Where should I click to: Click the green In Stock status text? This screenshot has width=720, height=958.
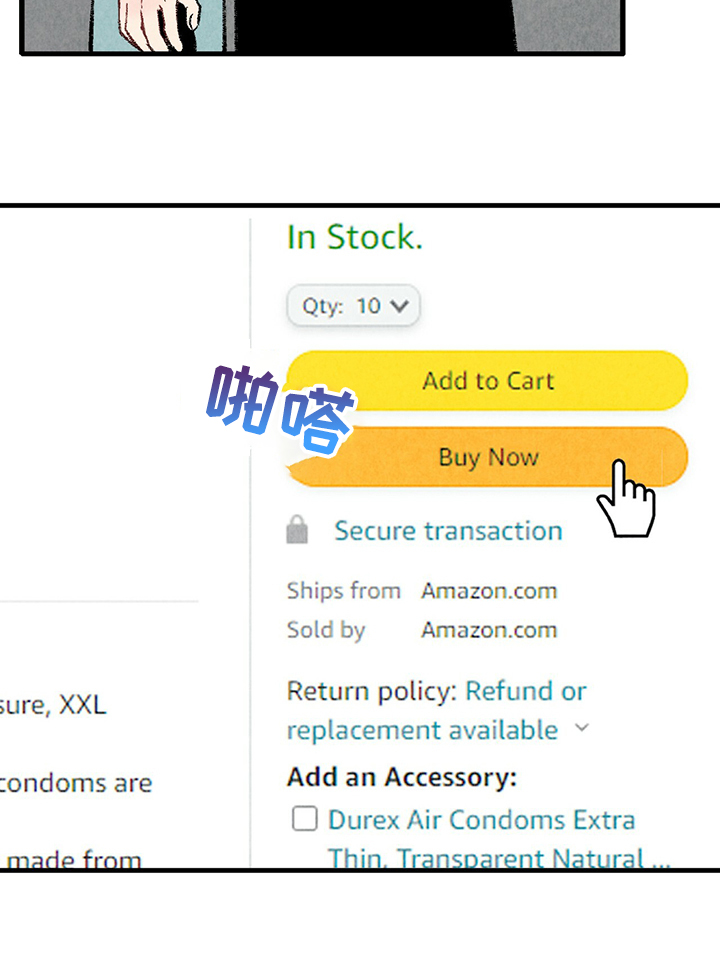(x=355, y=238)
